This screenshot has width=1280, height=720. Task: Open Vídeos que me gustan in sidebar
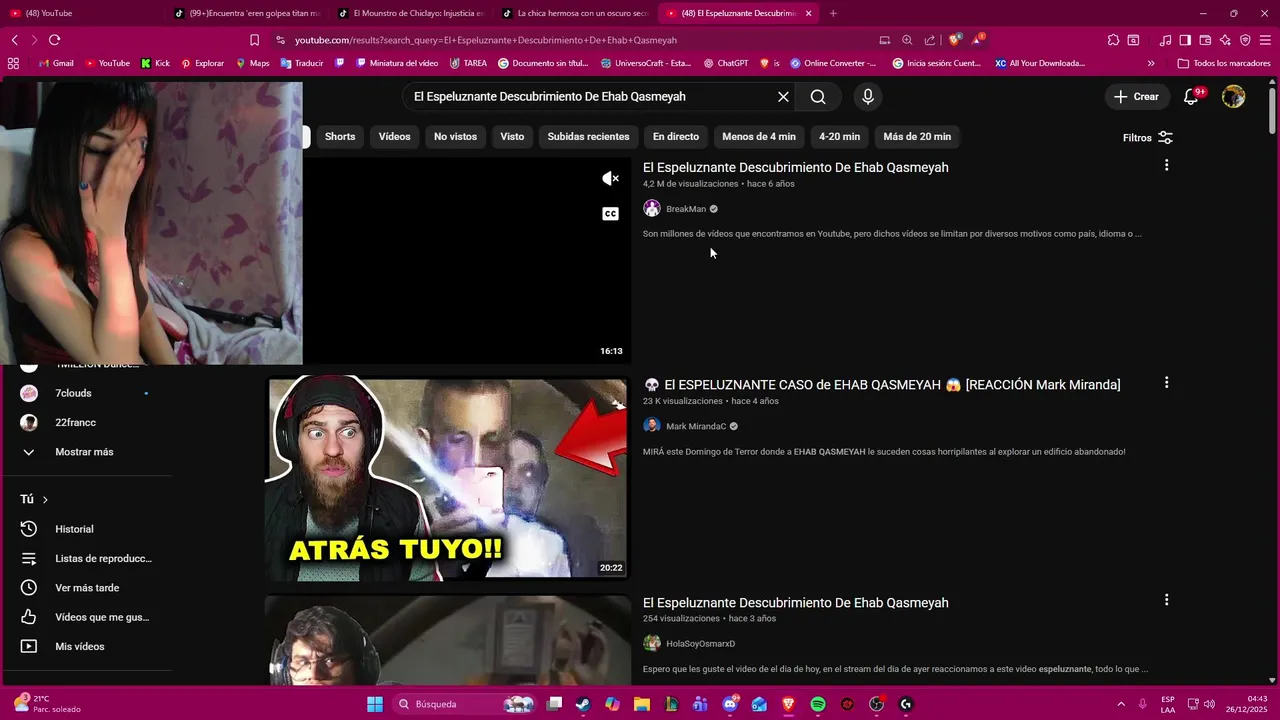102,618
